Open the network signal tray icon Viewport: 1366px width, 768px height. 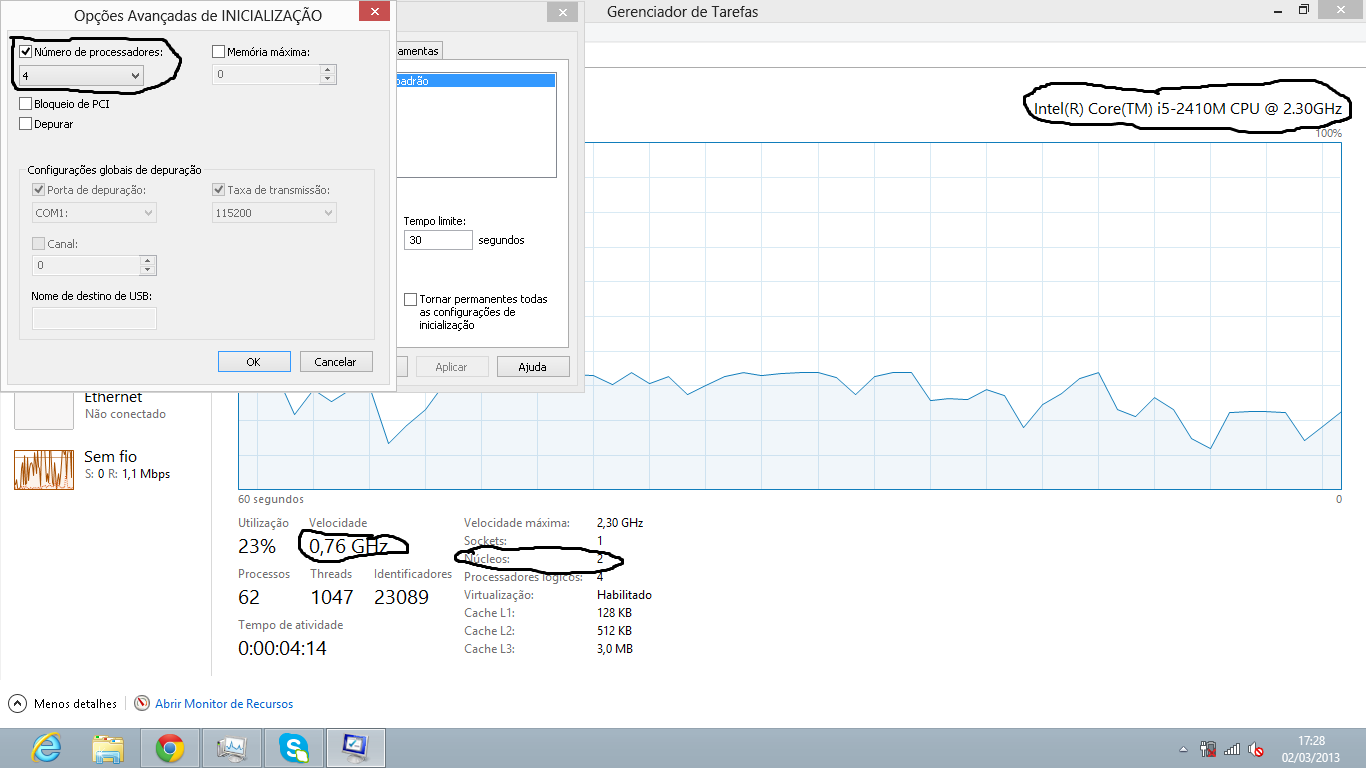coord(1232,749)
